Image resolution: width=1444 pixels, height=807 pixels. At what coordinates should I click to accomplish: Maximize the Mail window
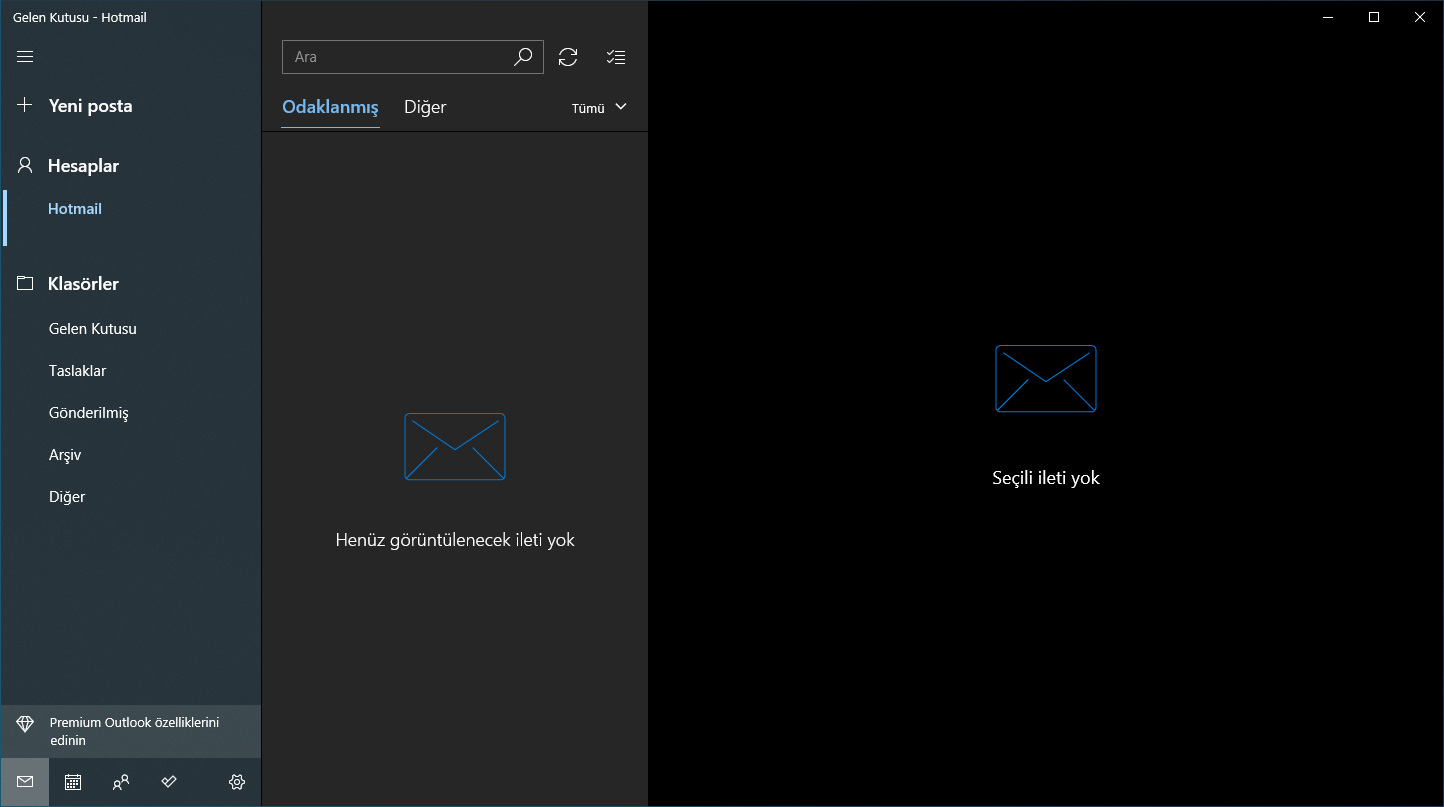1374,17
